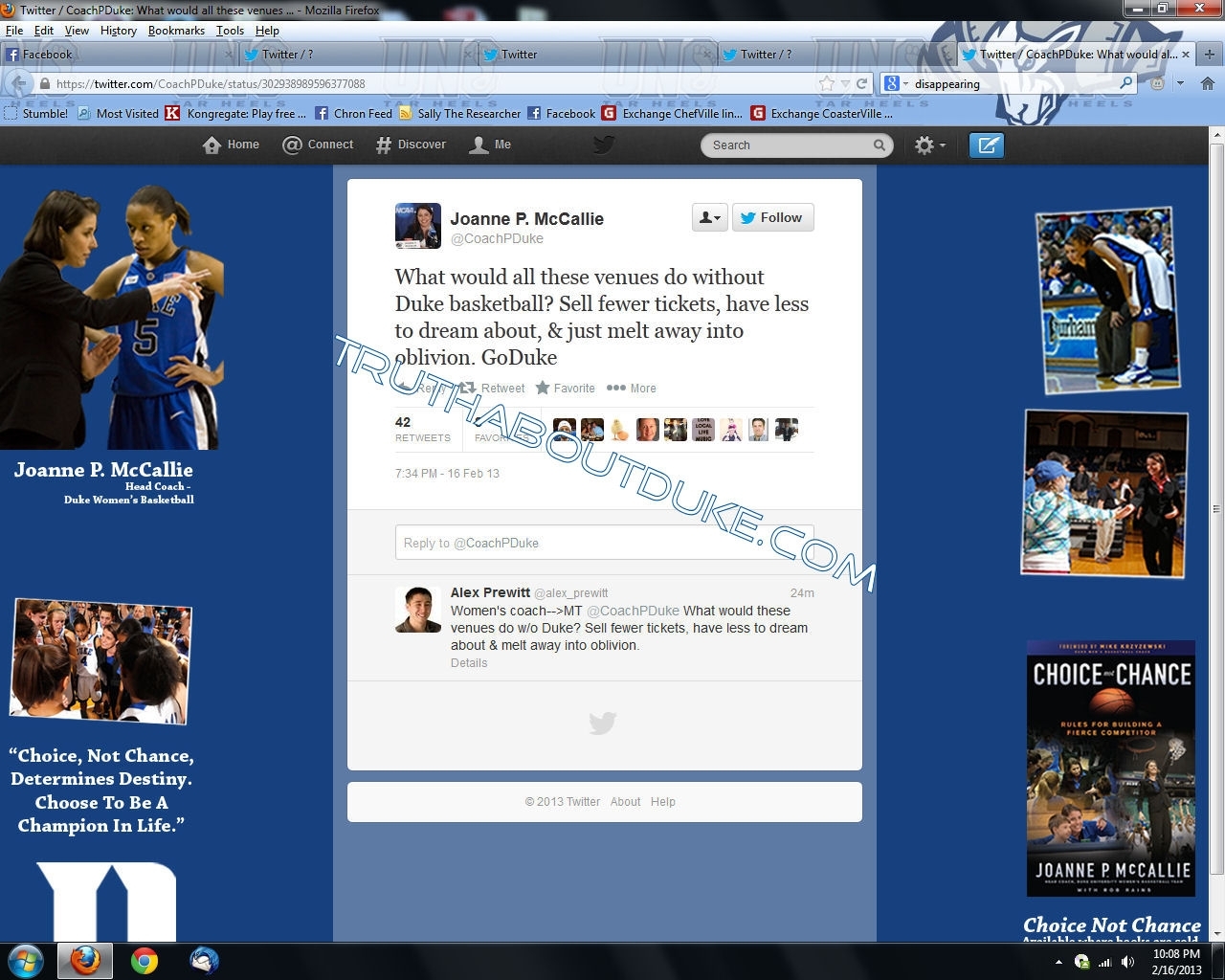This screenshot has width=1225, height=980.
Task: Click the monkey face add-on icon
Action: click(1156, 83)
